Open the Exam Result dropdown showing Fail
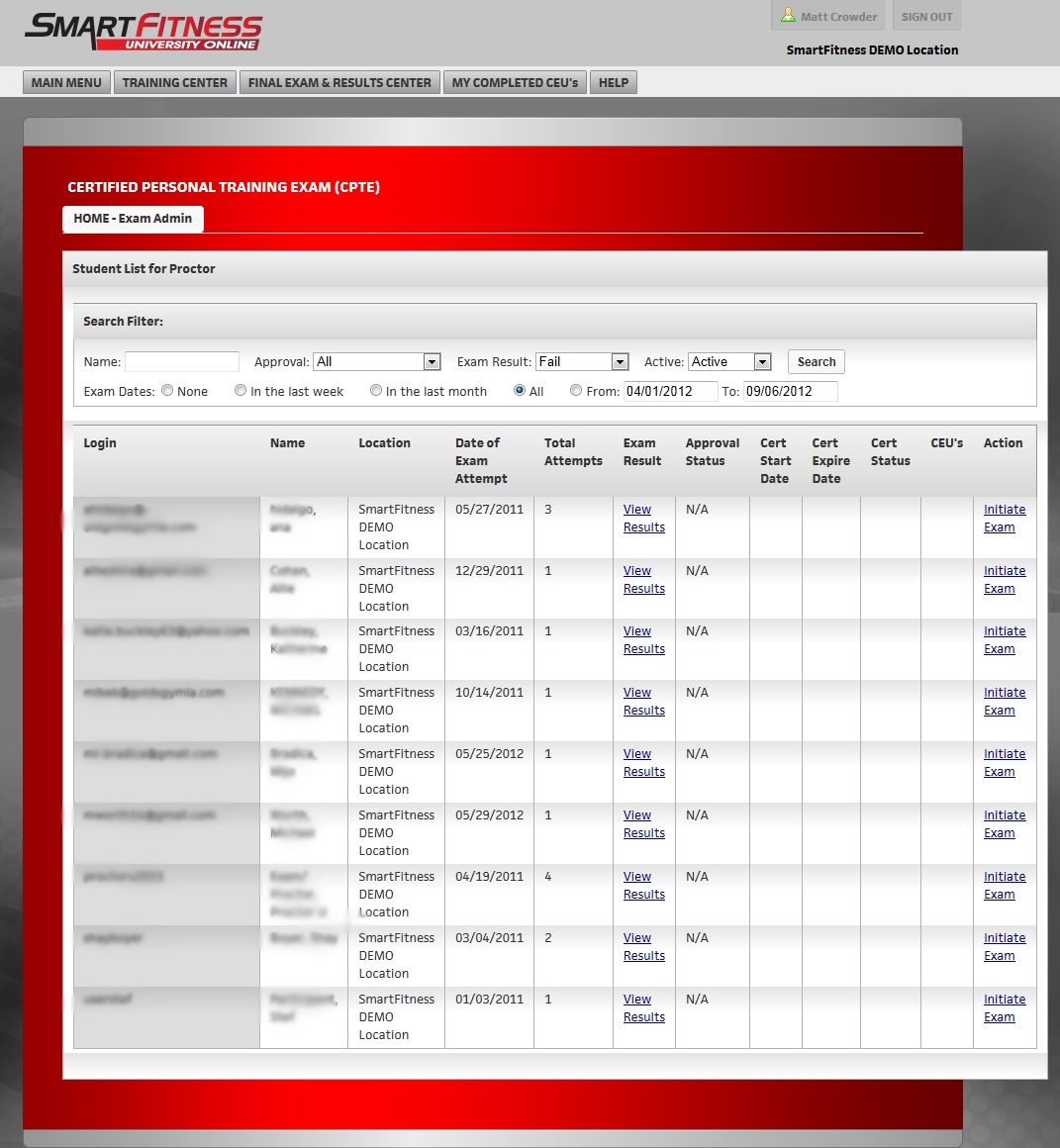The height and width of the screenshot is (1148, 1060). click(x=582, y=361)
